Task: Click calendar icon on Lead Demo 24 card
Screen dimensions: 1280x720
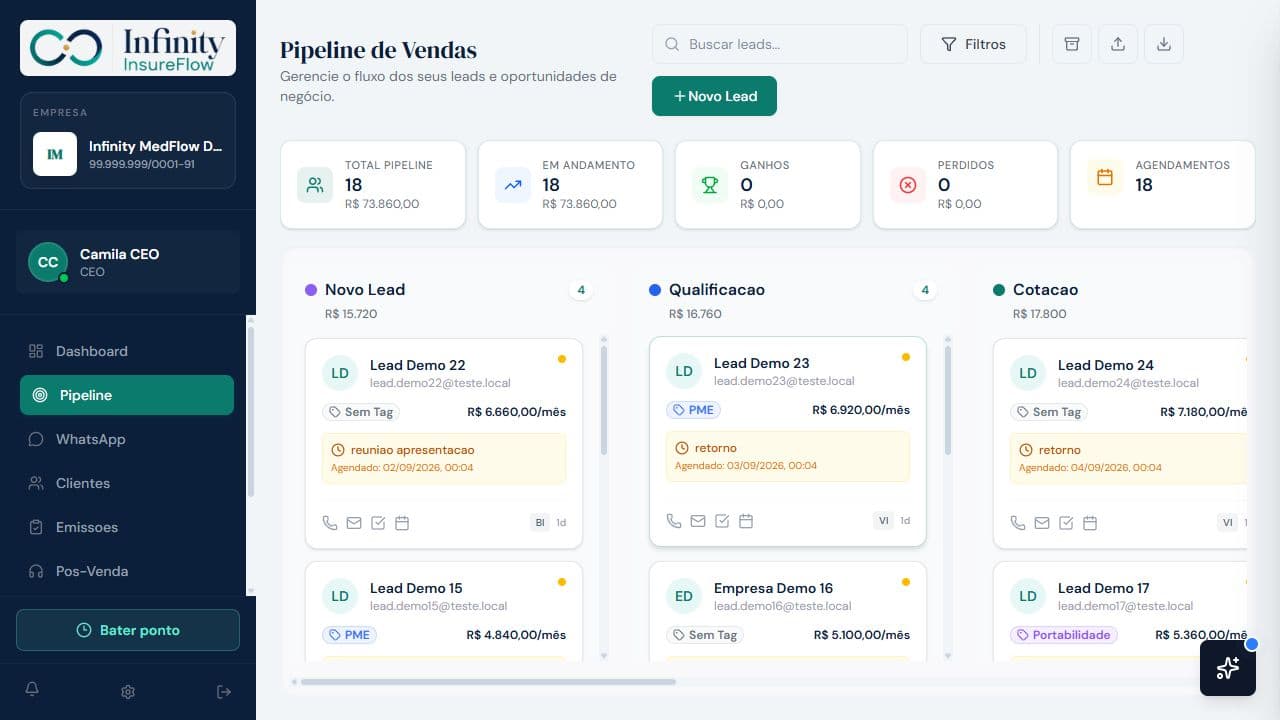Action: point(1090,522)
